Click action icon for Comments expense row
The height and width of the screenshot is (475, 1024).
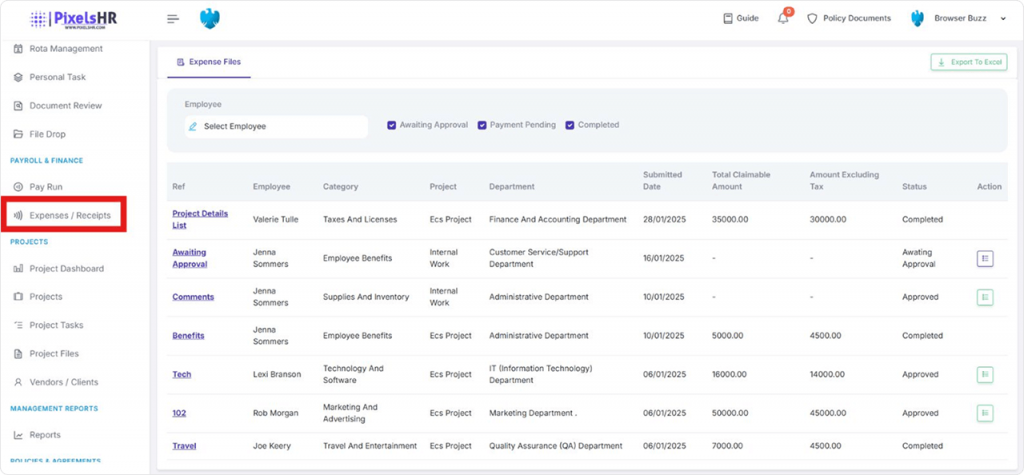pos(985,297)
